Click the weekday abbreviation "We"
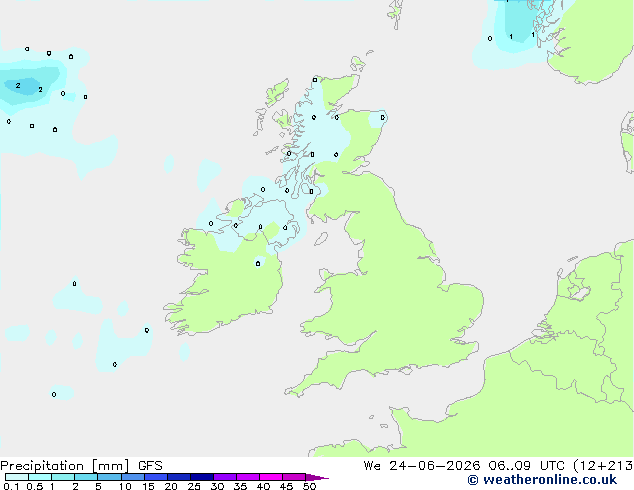The width and height of the screenshot is (634, 490). pyautogui.click(x=372, y=466)
